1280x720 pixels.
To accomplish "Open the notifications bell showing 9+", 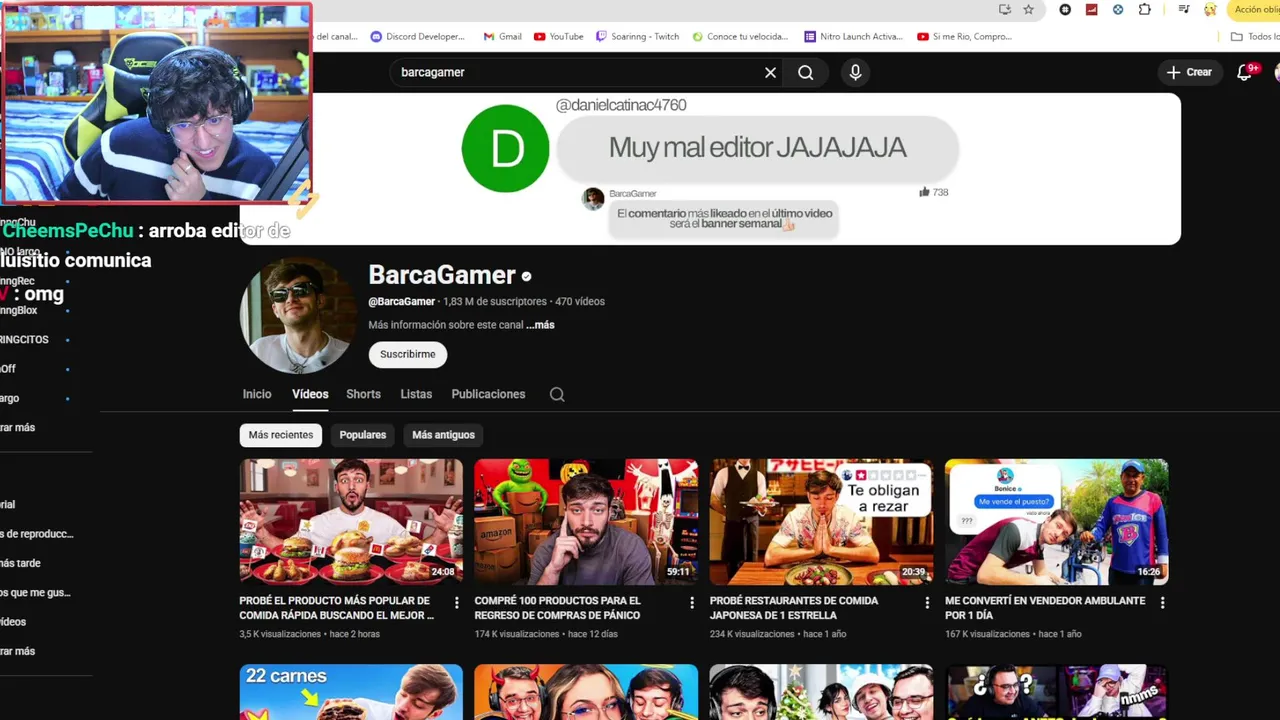I will [x=1245, y=72].
